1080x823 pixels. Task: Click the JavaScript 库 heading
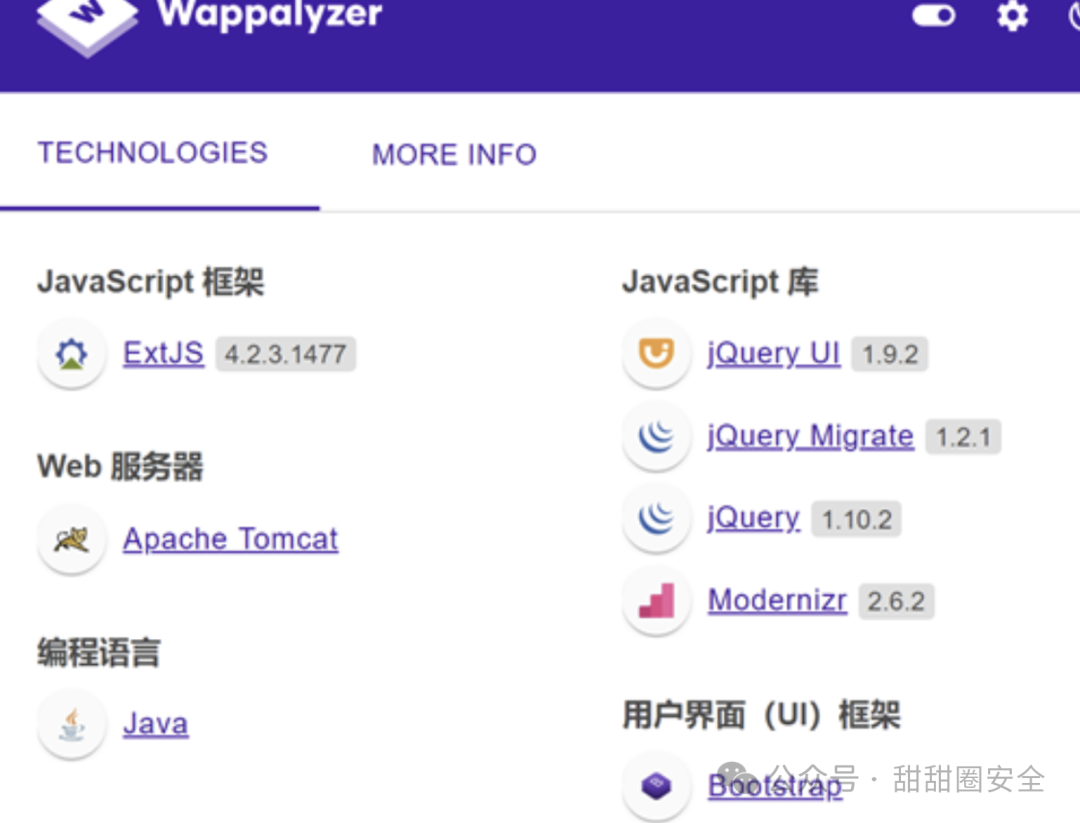click(720, 282)
